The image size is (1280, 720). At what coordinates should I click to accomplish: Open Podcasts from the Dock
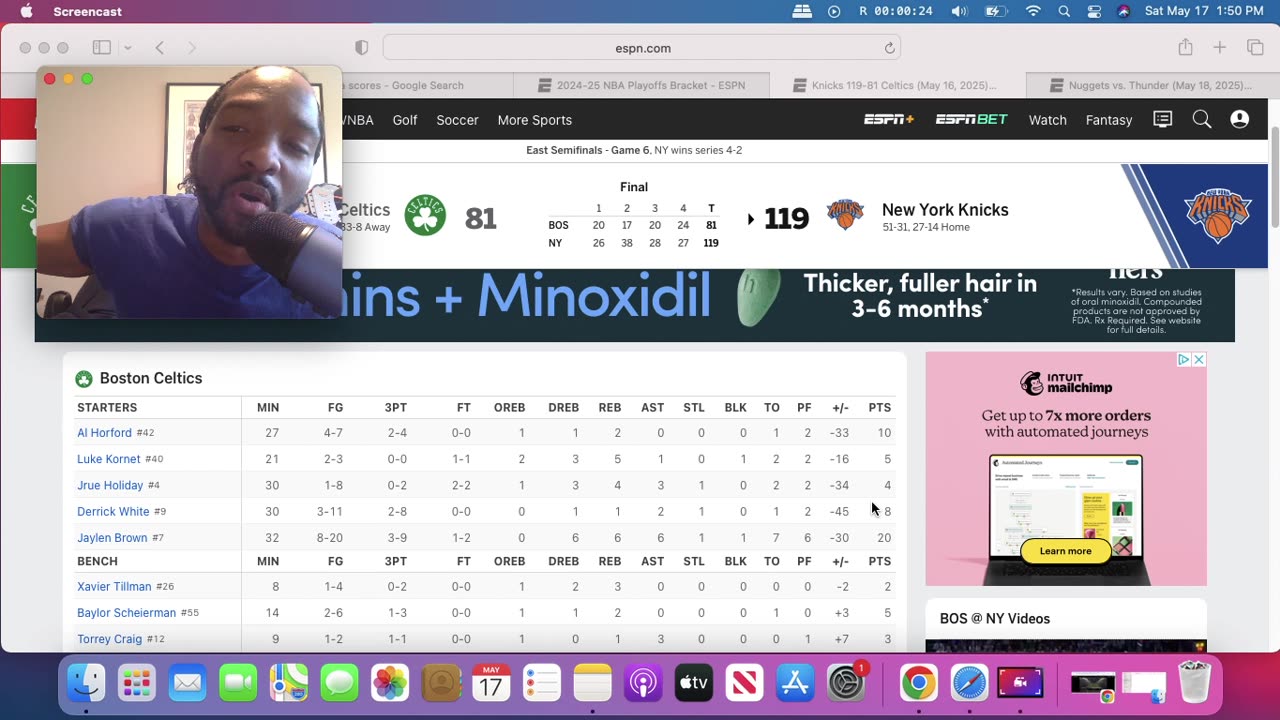click(643, 684)
